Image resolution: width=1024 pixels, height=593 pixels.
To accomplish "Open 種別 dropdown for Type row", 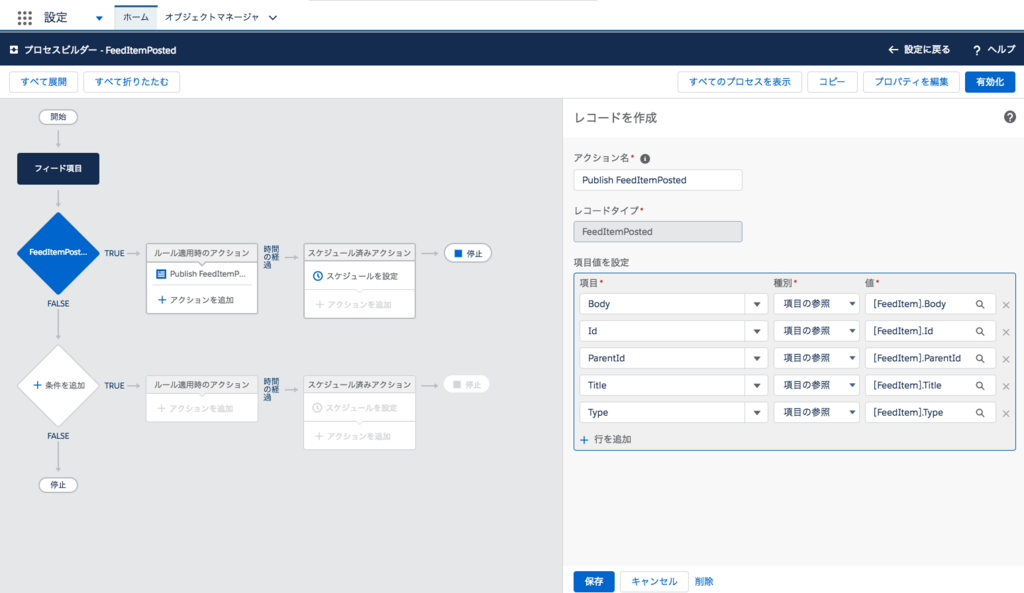I will click(x=816, y=412).
